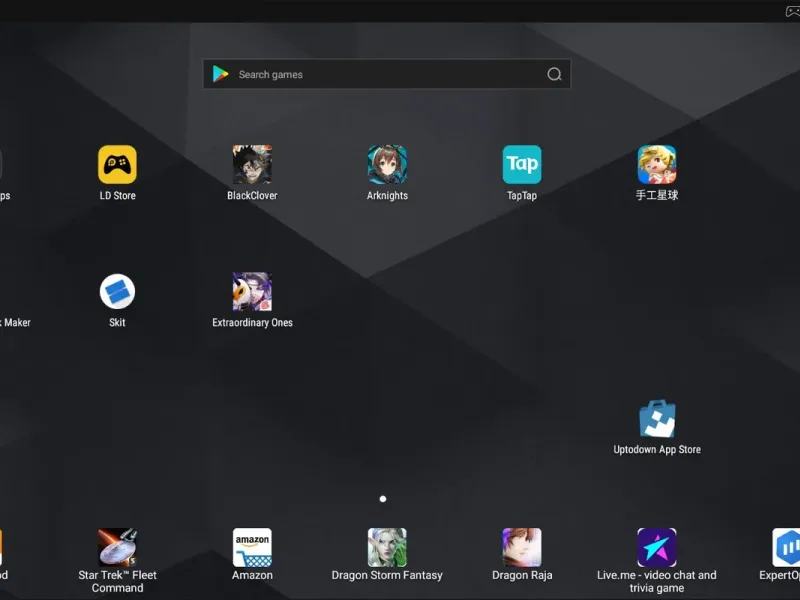This screenshot has width=800, height=600.
Task: Click the "Uptodown App Store" label
Action: tap(657, 449)
